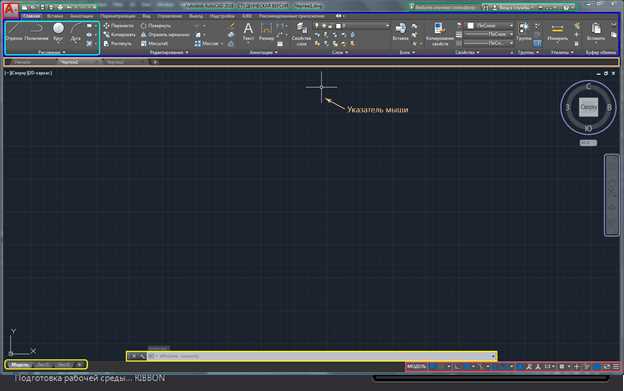Switch to the Главная ribbon tab

coord(31,16)
